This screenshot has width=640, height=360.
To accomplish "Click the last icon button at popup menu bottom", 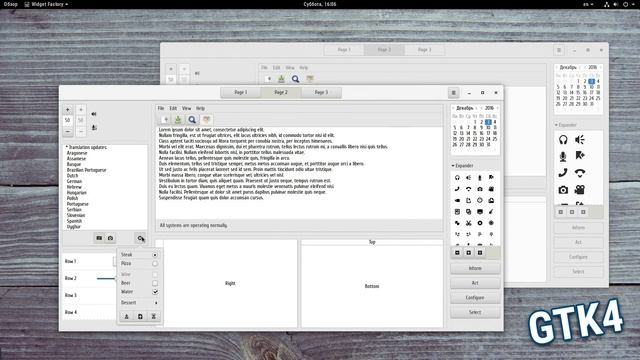I will pos(153,316).
